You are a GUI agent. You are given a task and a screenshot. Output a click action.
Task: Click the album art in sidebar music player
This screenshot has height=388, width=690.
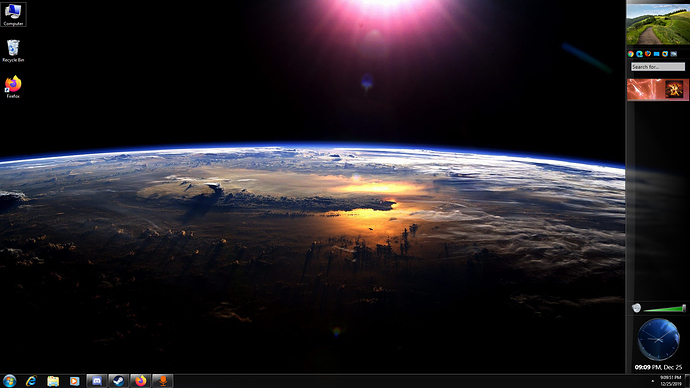(674, 90)
